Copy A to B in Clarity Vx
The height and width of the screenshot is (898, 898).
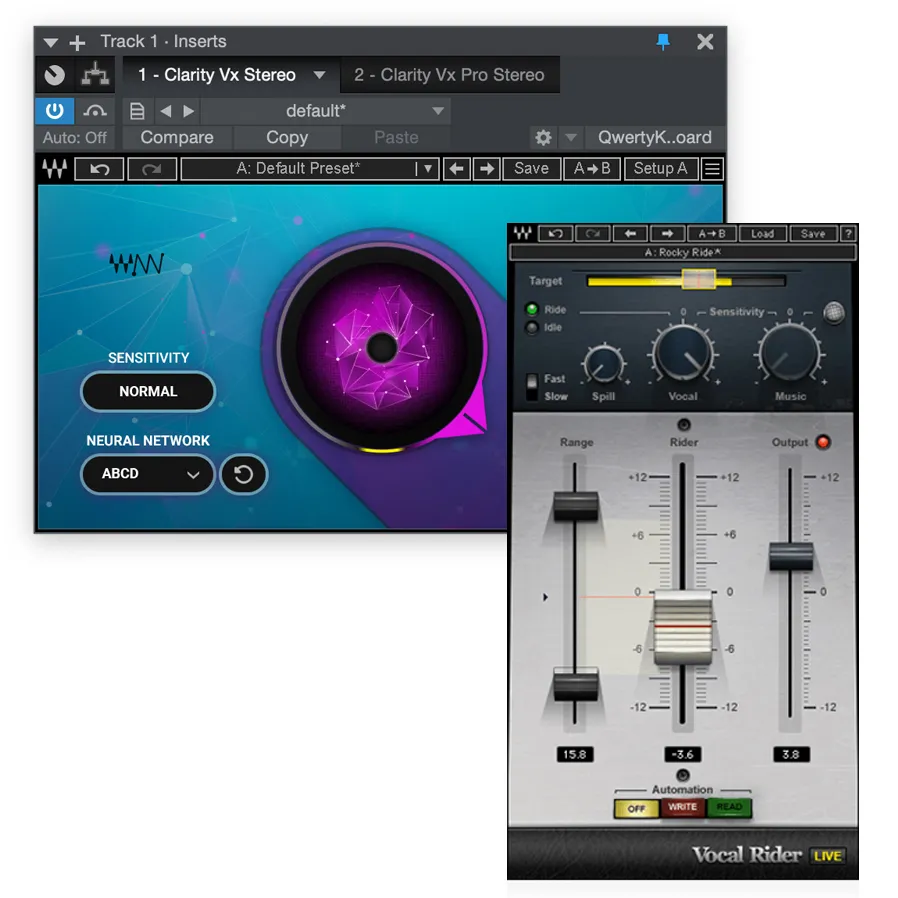592,169
